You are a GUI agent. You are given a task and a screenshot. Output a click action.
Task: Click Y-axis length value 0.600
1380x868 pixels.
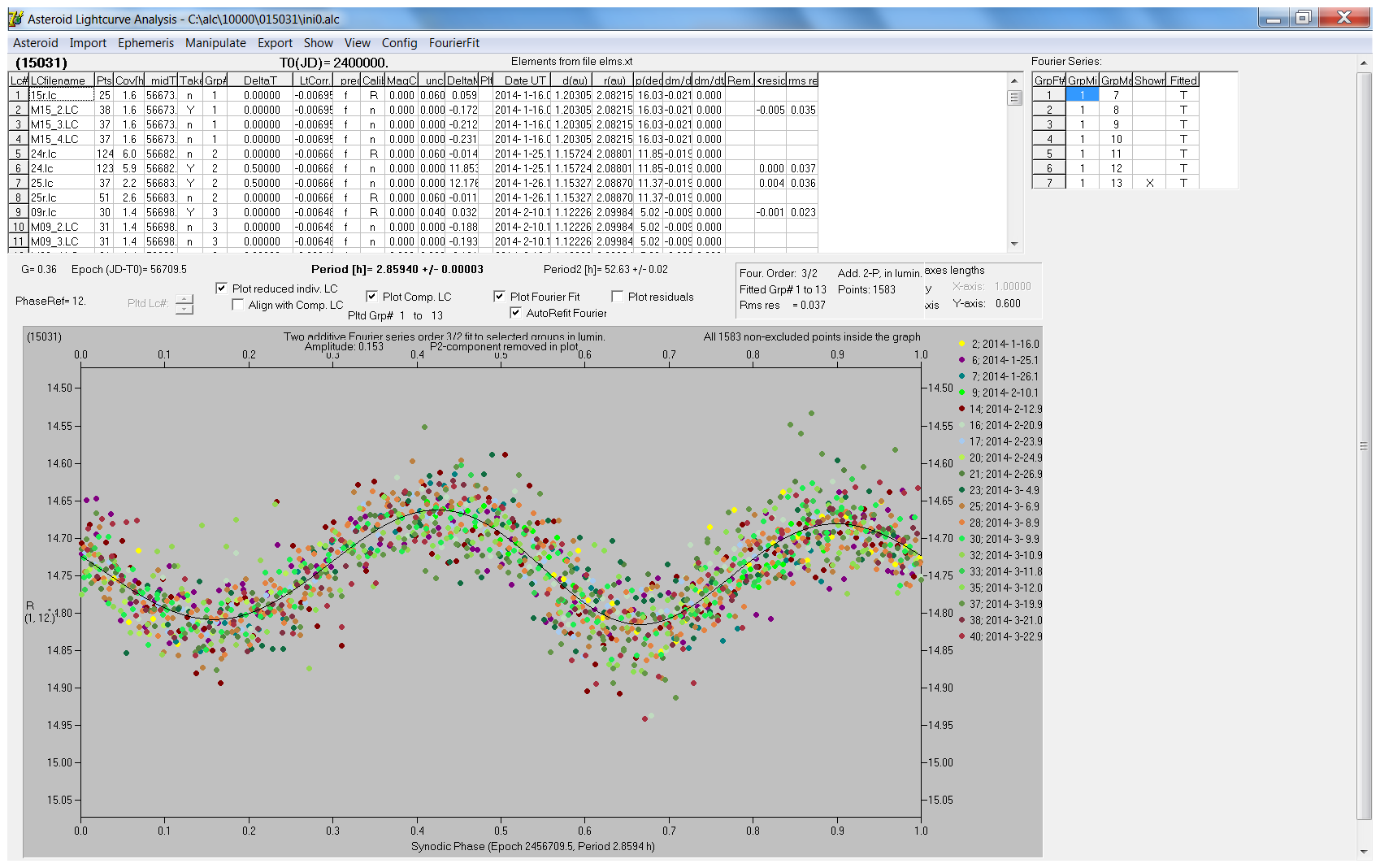coord(1008,303)
